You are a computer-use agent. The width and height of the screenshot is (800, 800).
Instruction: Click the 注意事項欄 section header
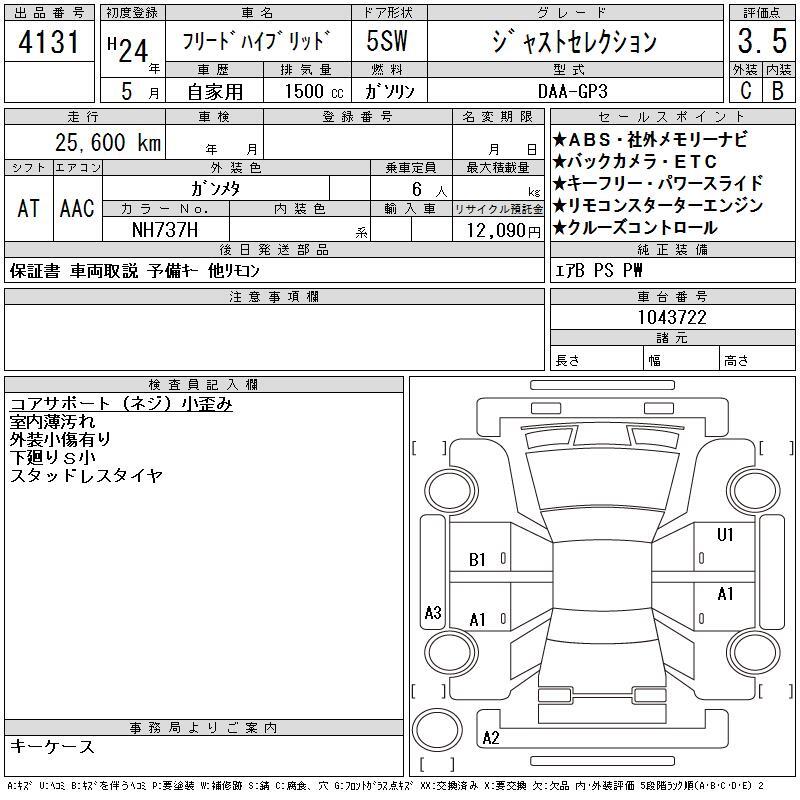tap(274, 297)
